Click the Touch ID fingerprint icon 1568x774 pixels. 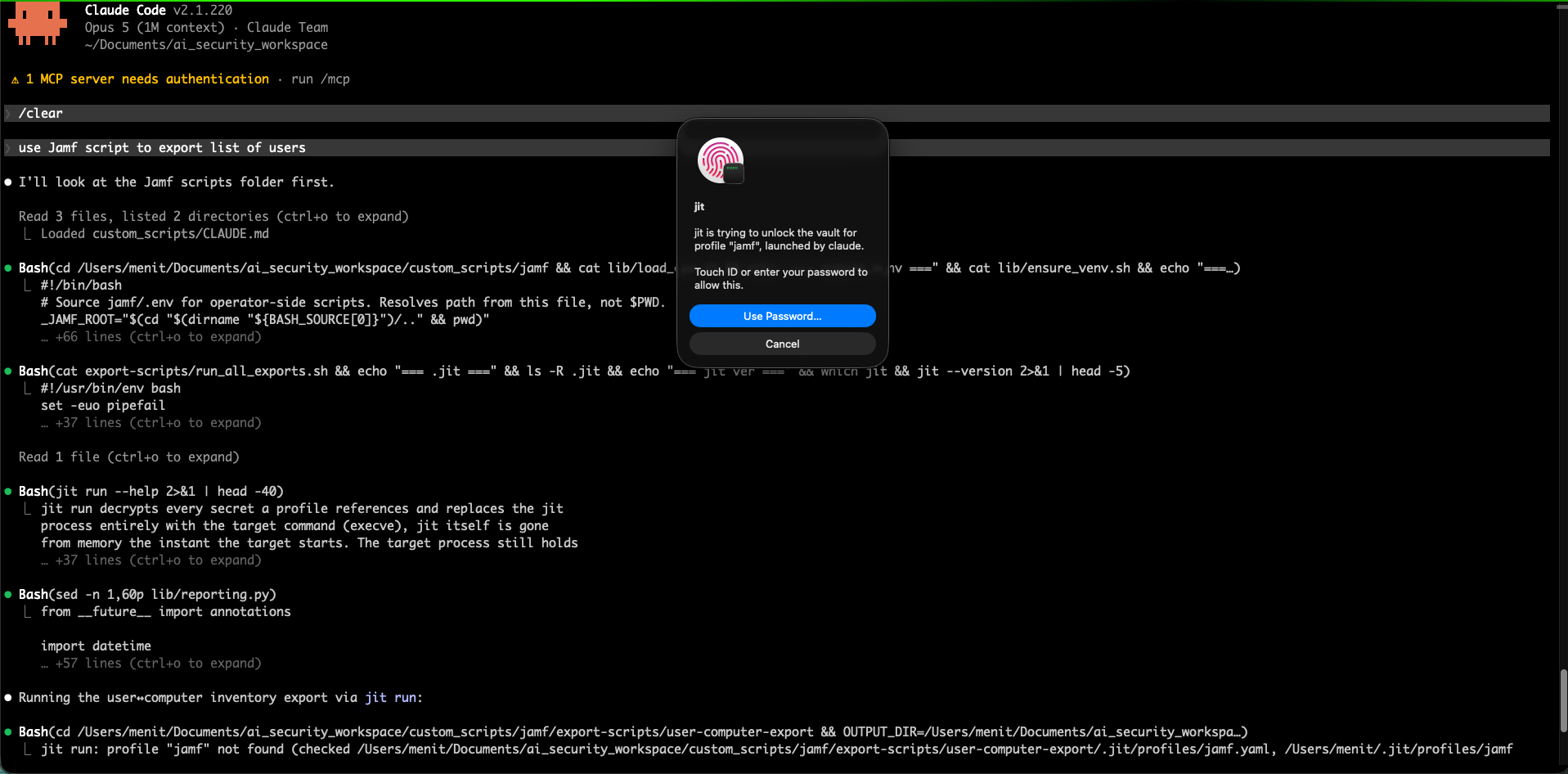click(x=721, y=160)
